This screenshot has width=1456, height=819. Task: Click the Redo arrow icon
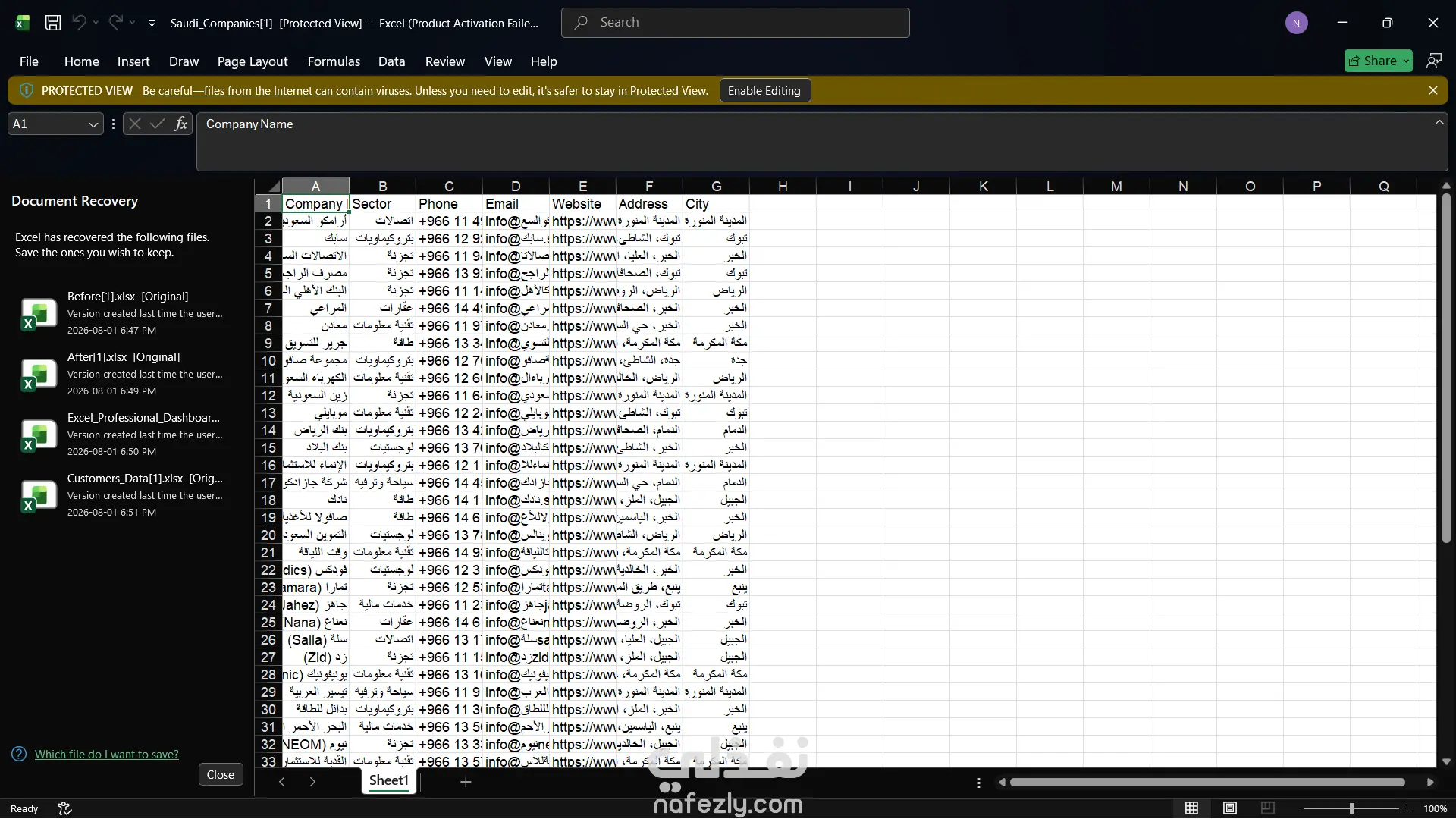click(x=115, y=23)
